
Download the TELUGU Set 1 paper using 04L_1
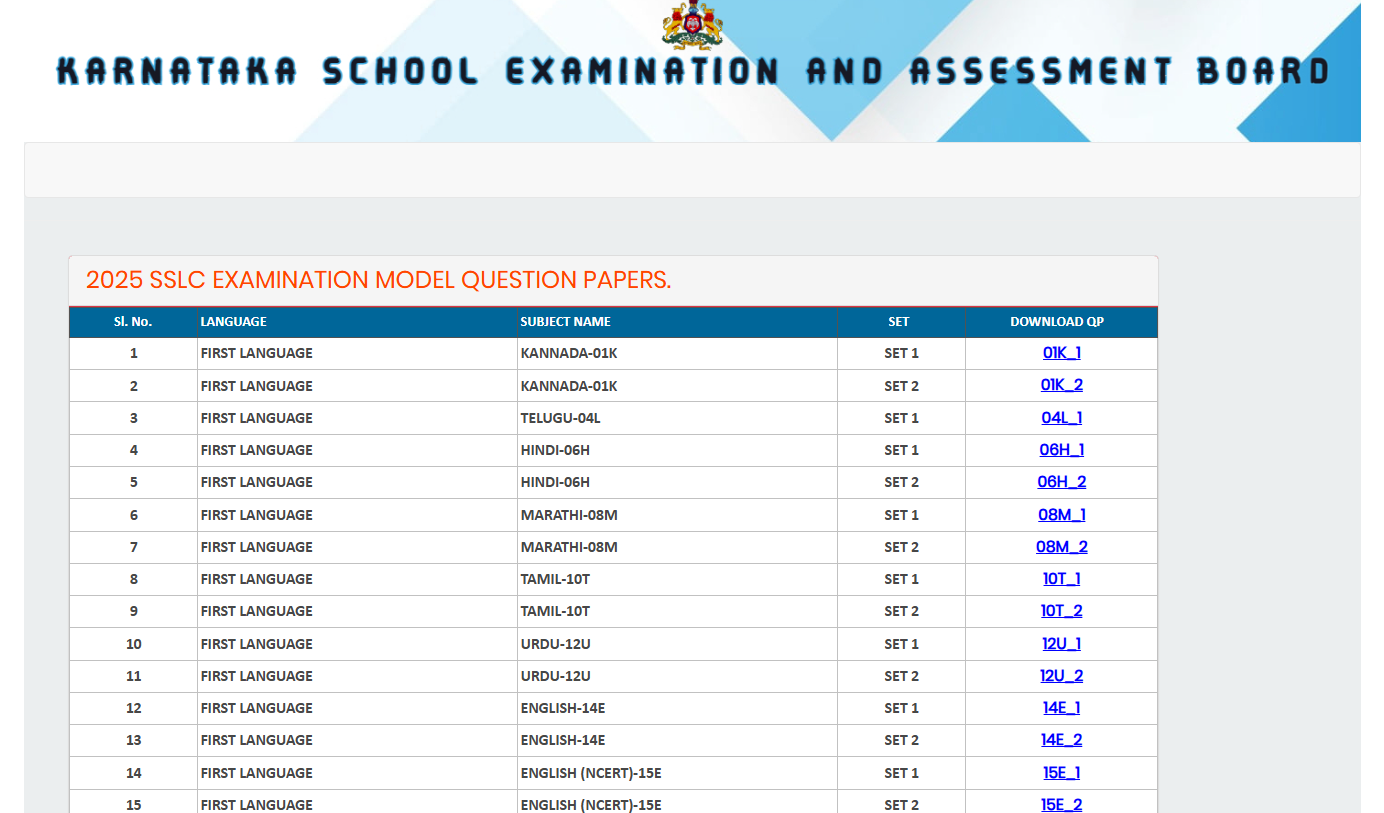click(x=1061, y=417)
